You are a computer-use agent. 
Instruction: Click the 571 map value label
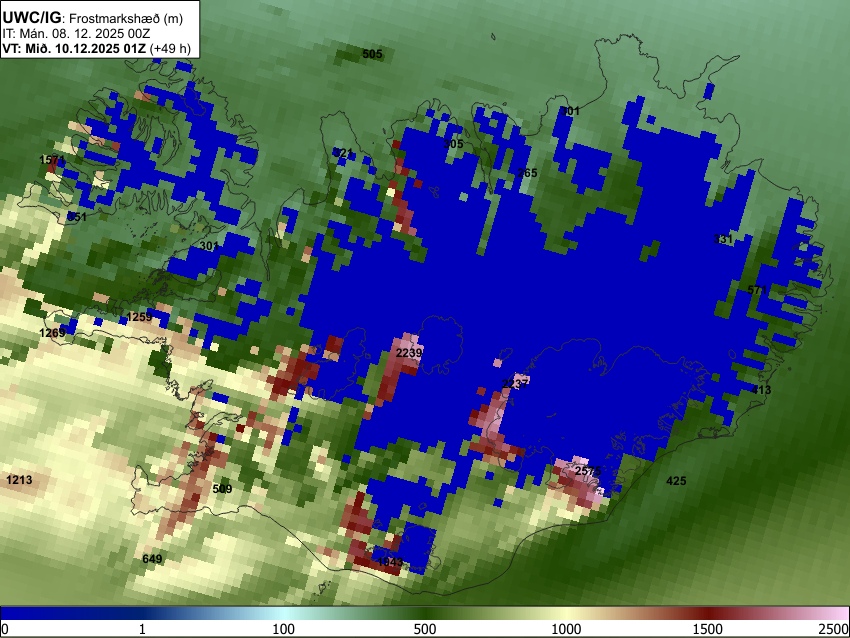tap(757, 290)
